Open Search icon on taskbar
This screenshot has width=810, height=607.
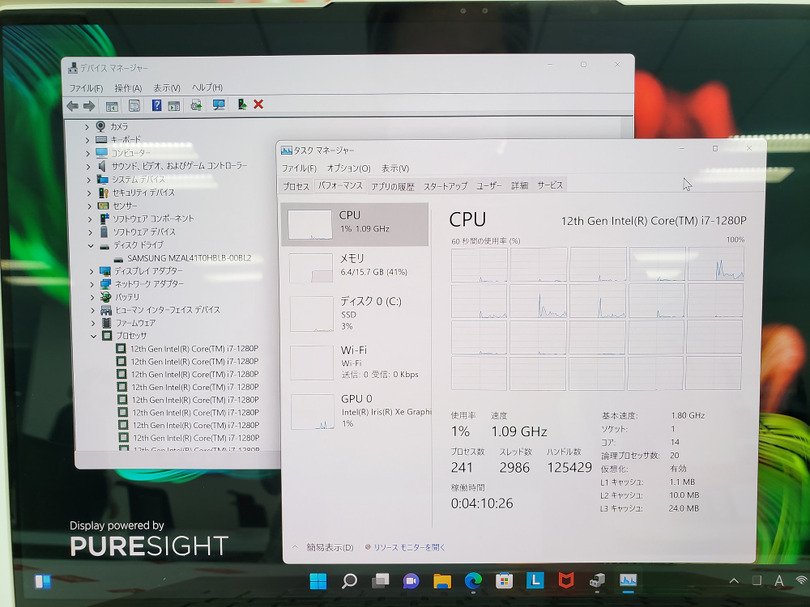(349, 581)
